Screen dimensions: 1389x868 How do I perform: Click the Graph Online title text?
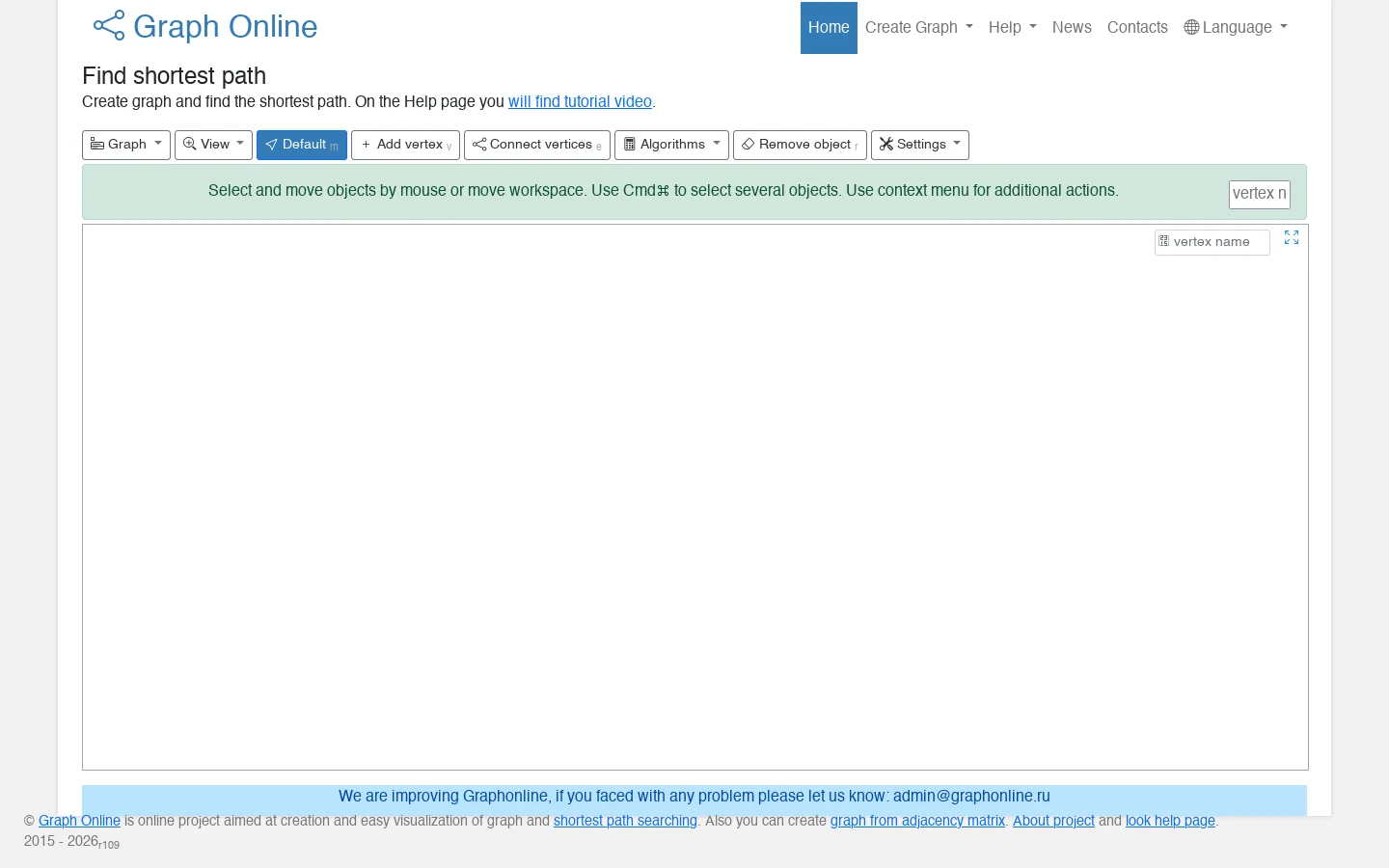coord(226,27)
